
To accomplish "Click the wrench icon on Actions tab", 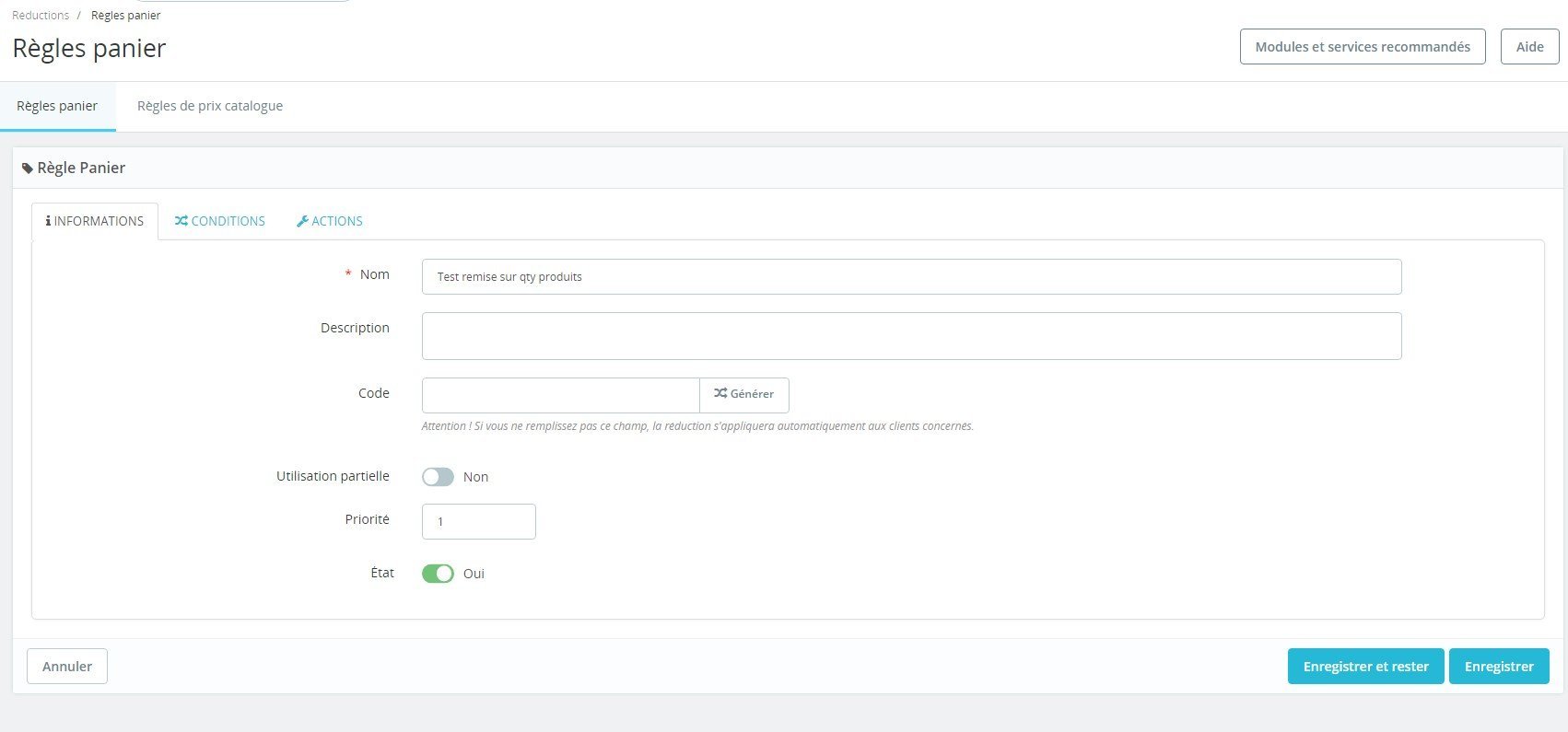I will click(x=302, y=221).
